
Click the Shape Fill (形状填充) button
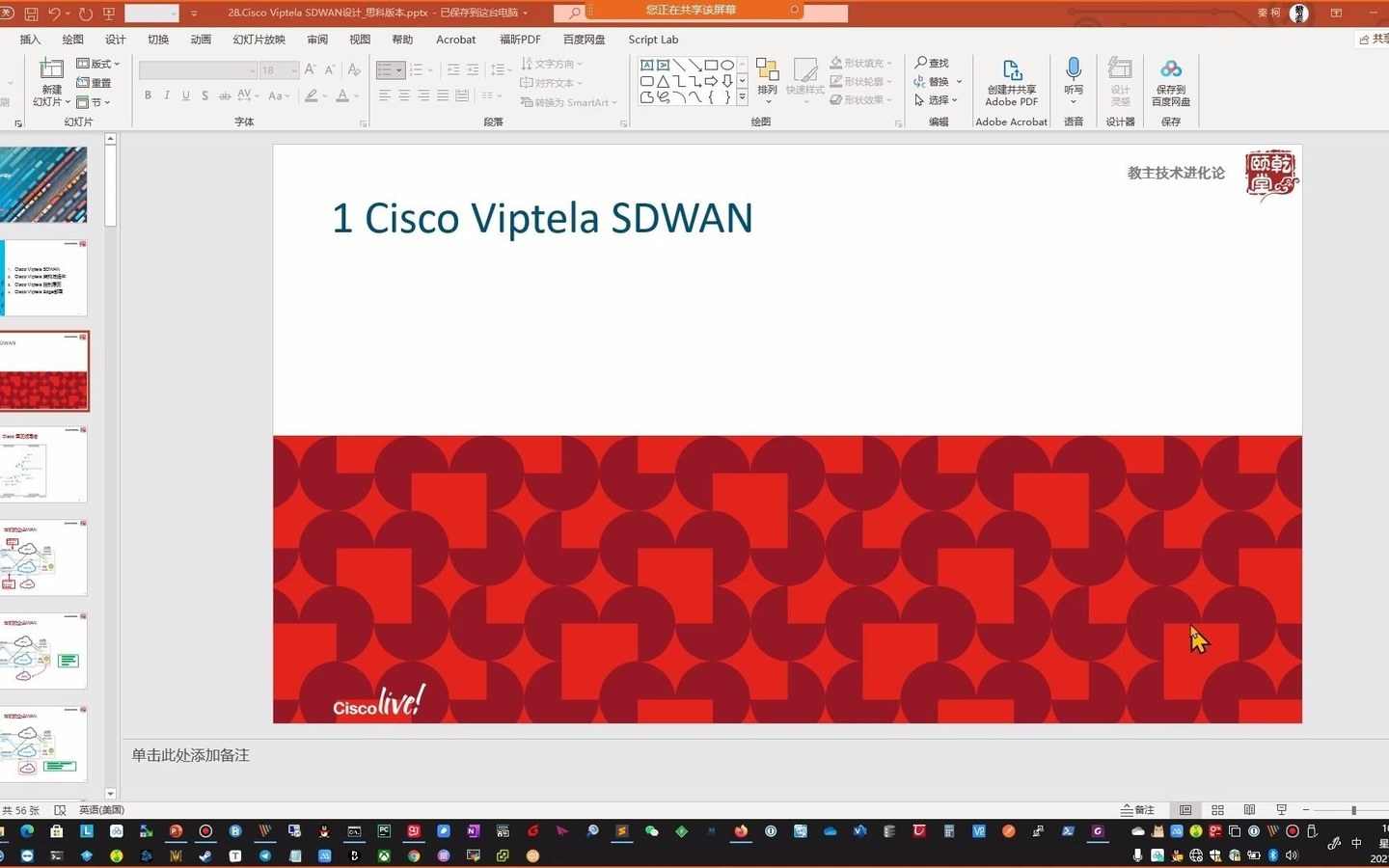(860, 63)
